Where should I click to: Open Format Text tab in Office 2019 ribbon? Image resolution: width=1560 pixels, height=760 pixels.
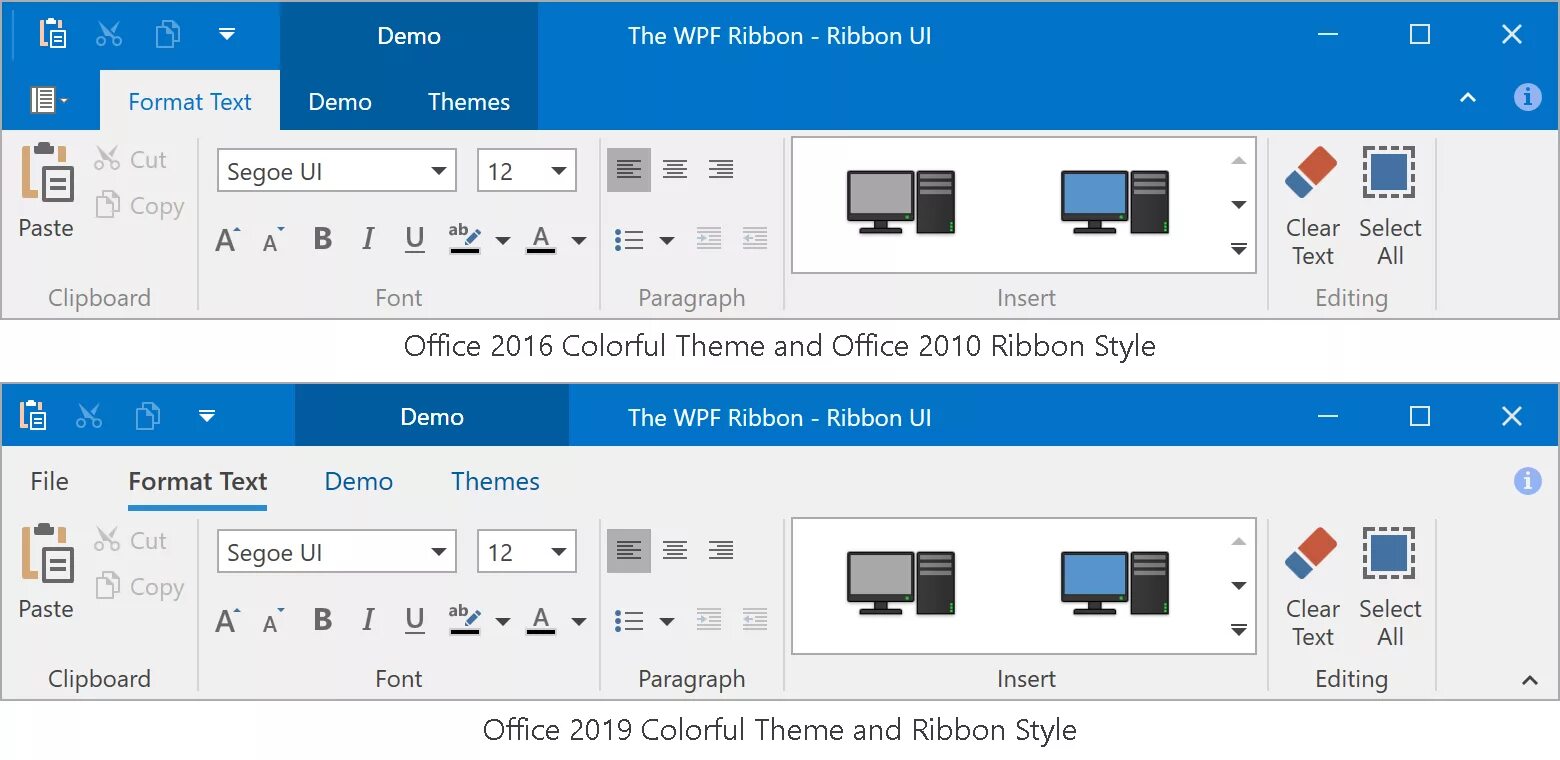(x=198, y=481)
